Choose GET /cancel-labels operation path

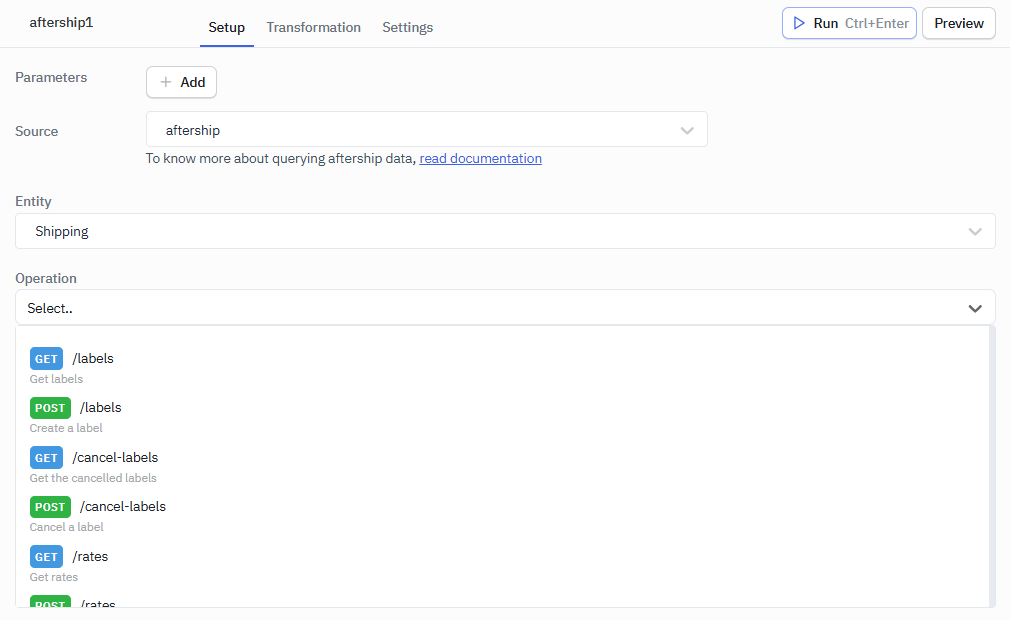(x=115, y=458)
